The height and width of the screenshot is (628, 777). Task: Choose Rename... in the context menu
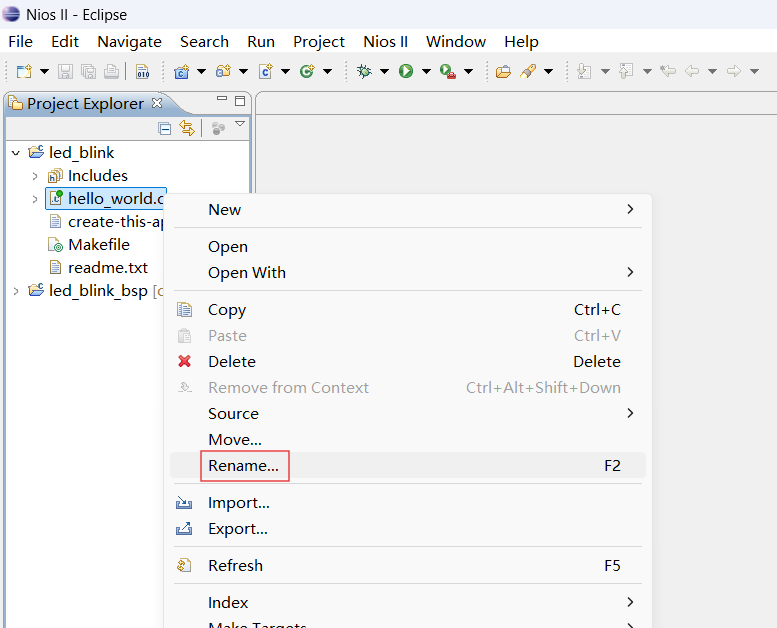coord(407,466)
